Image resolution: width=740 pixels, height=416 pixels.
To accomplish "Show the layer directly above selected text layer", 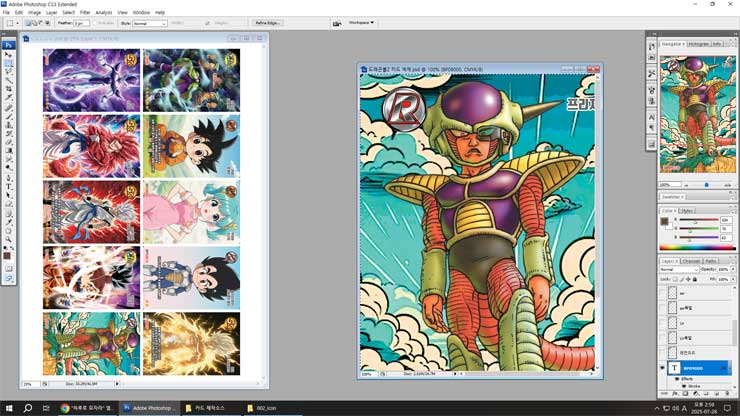I will pos(663,353).
